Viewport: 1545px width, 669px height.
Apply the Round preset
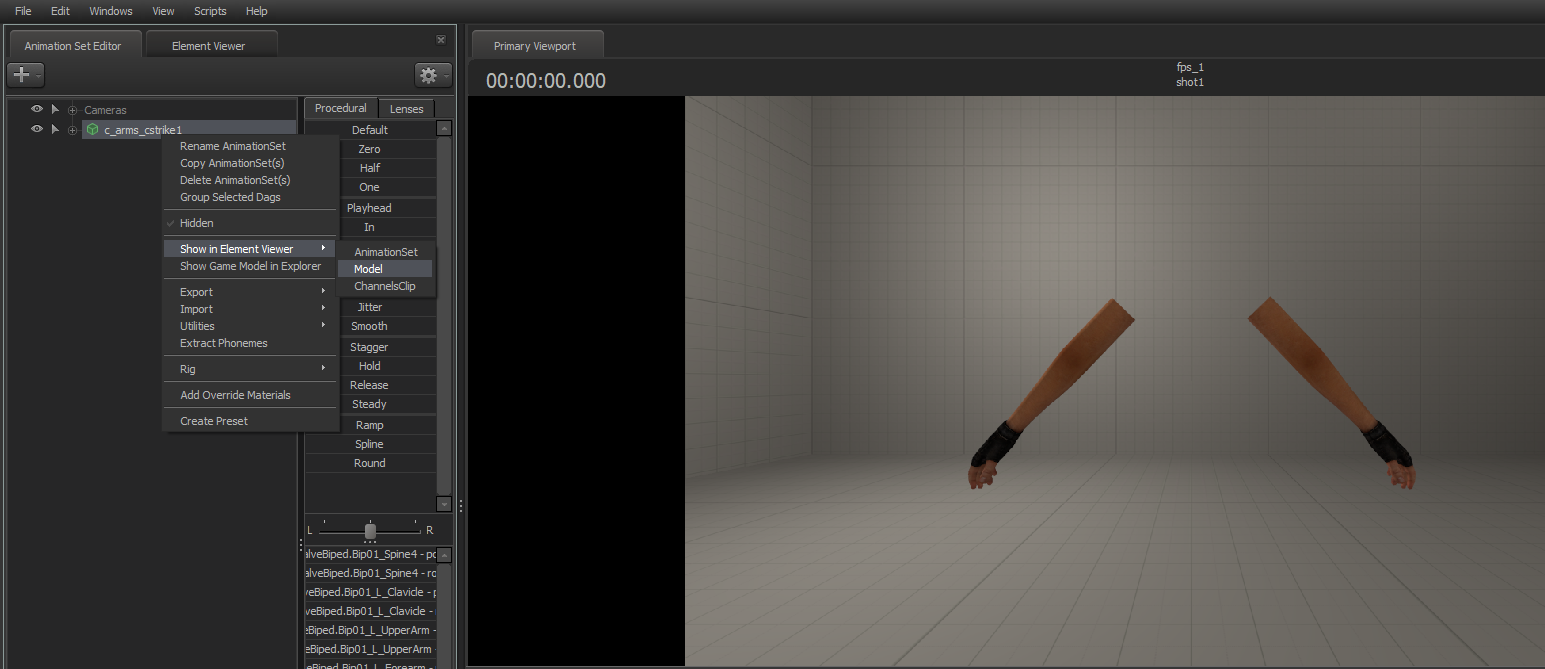[x=370, y=463]
